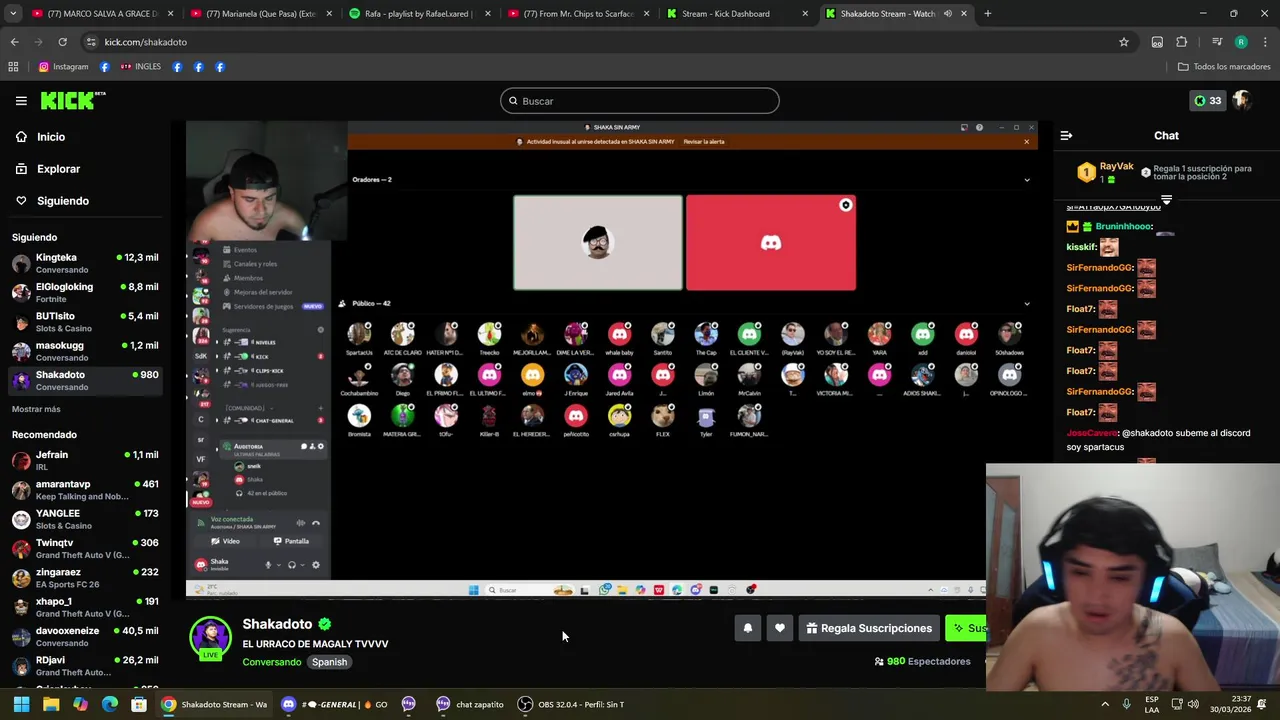The width and height of the screenshot is (1280, 720).
Task: Bookmark this page with star icon
Action: pyautogui.click(x=1124, y=42)
